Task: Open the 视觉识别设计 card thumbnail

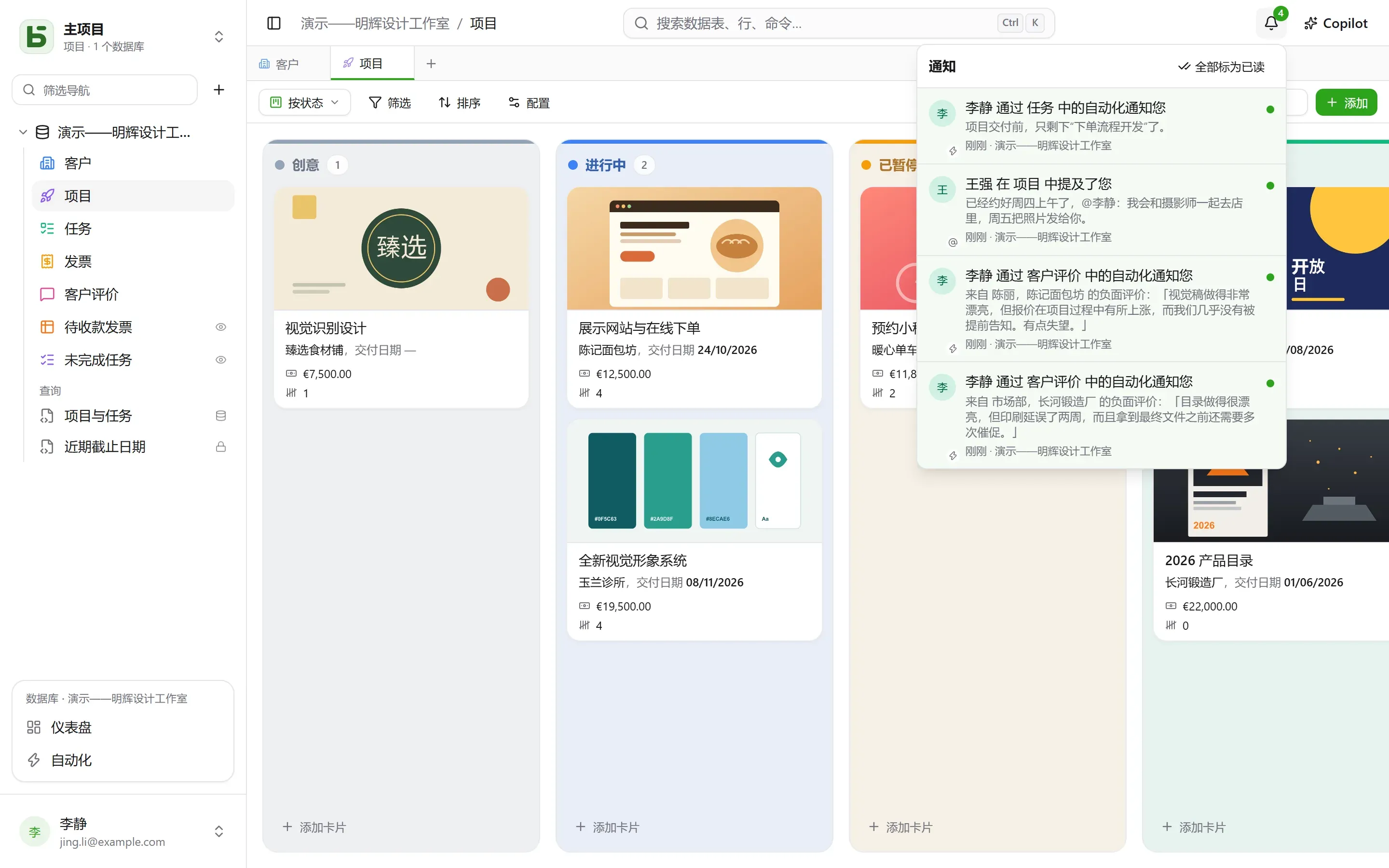Action: pos(401,248)
